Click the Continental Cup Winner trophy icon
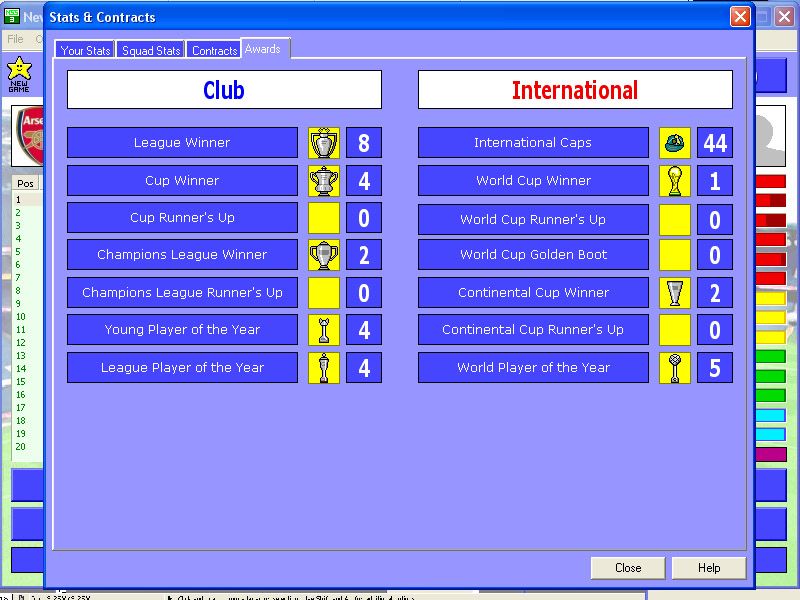Screen dimensions: 800x600 coord(675,293)
